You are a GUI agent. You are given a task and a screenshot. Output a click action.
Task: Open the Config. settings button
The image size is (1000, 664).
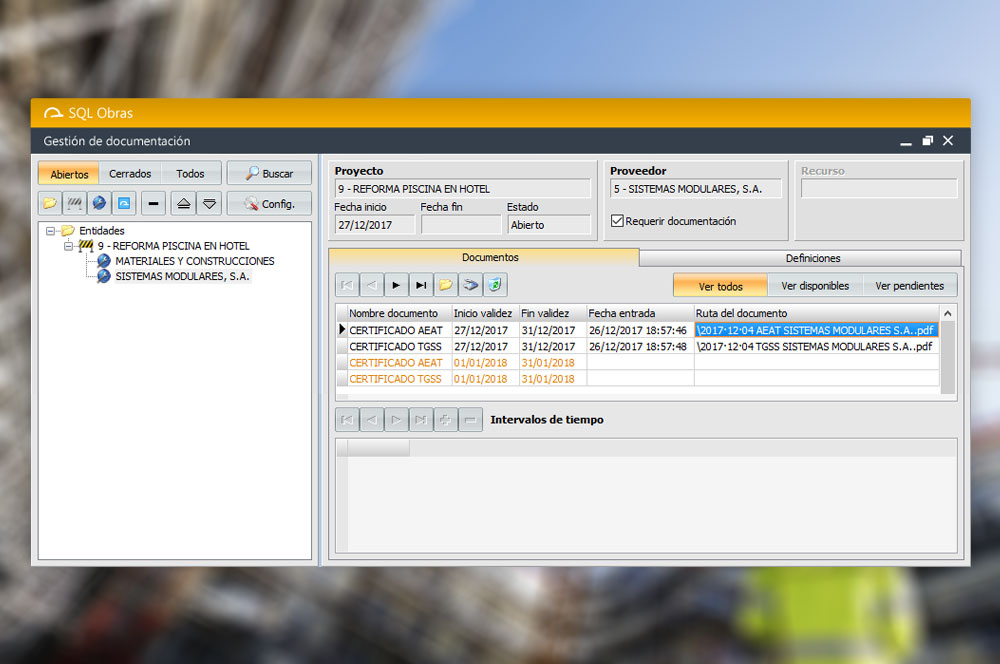[269, 204]
